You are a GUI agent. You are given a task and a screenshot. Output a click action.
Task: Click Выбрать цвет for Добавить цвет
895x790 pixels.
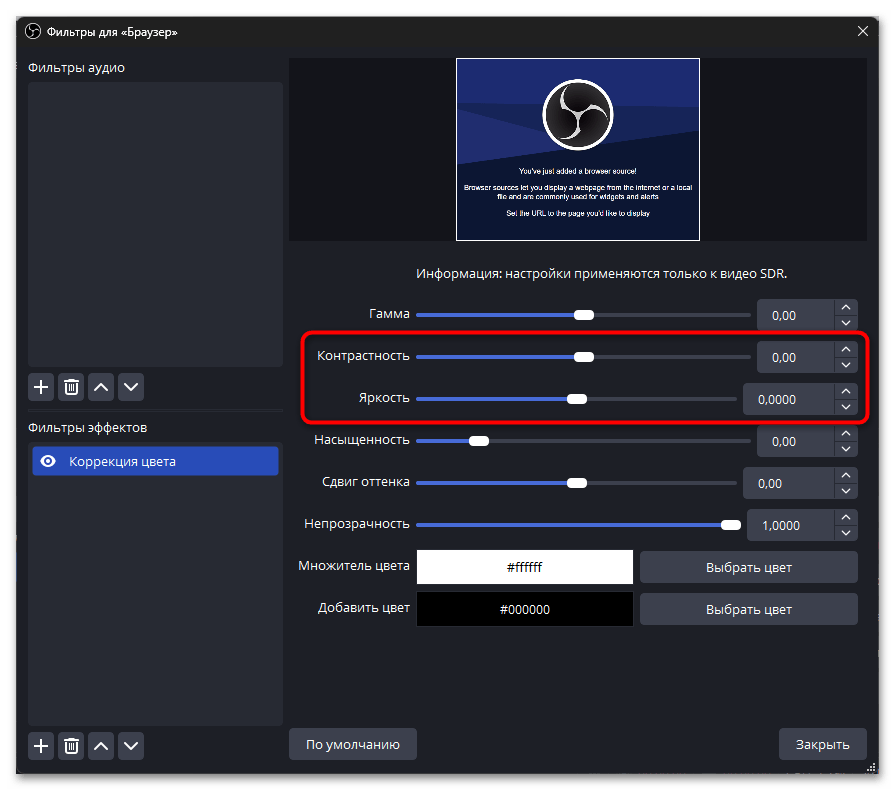pos(748,609)
